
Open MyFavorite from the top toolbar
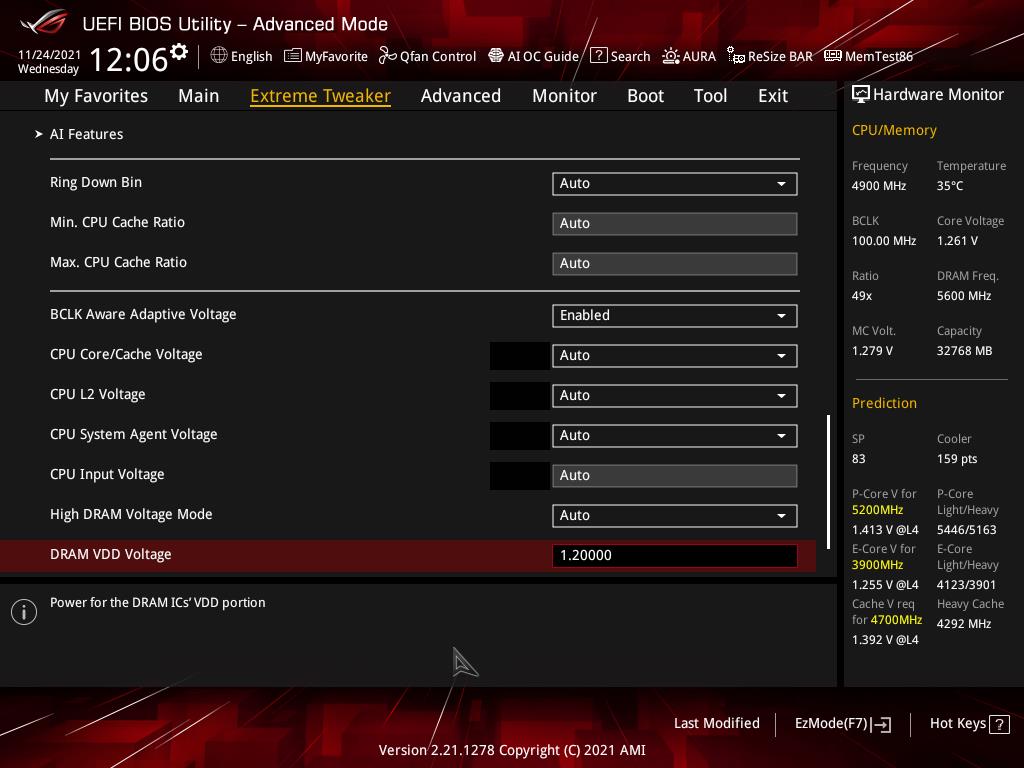pyautogui.click(x=326, y=56)
